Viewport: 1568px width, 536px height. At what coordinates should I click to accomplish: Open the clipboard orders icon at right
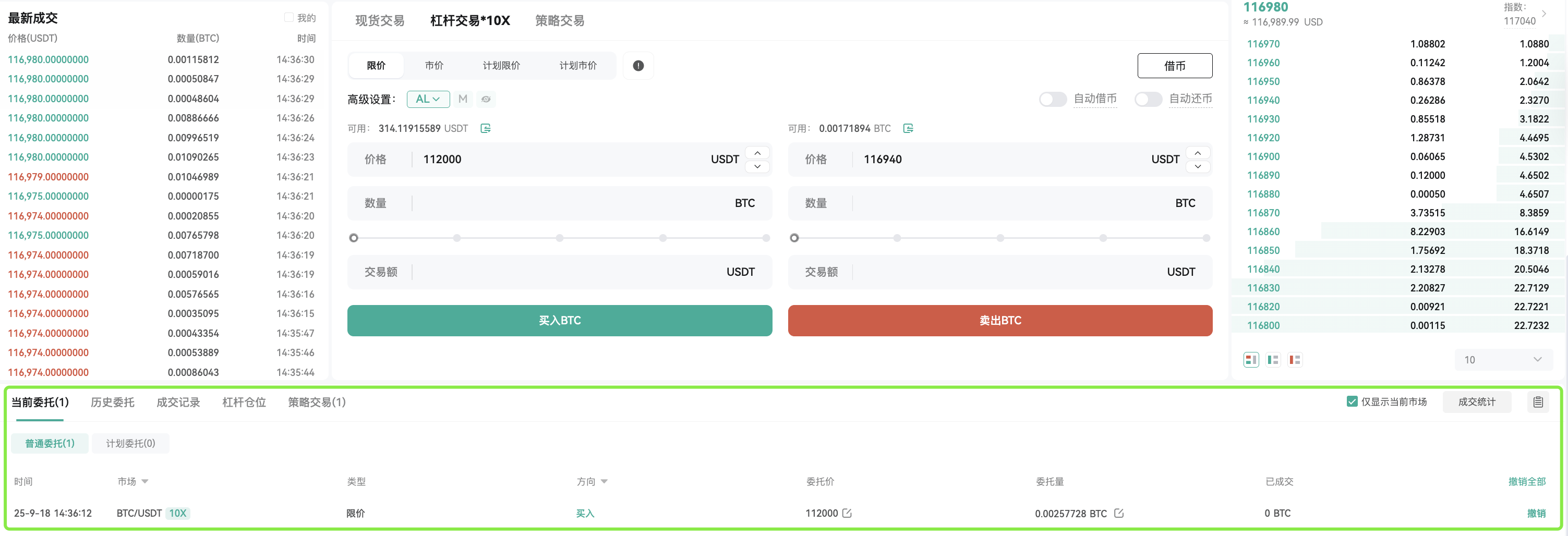tap(1538, 401)
